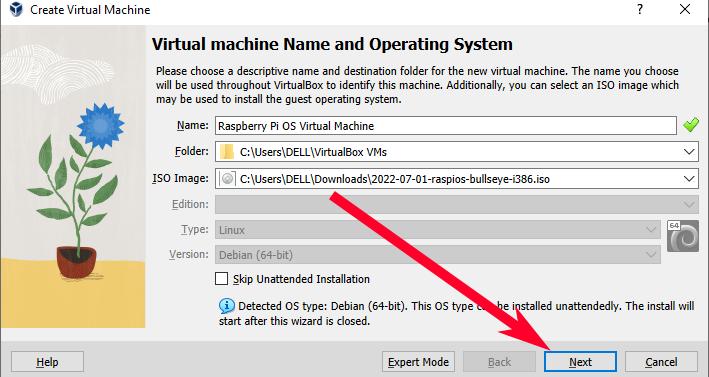Click the VirtualBox cube icon in title bar
Image resolution: width=709 pixels, height=377 pixels.
[x=16, y=9]
